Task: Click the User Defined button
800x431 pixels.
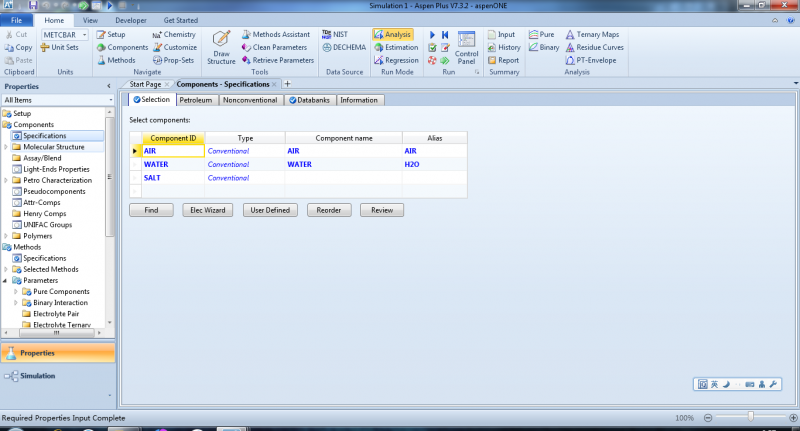Action: coord(270,210)
